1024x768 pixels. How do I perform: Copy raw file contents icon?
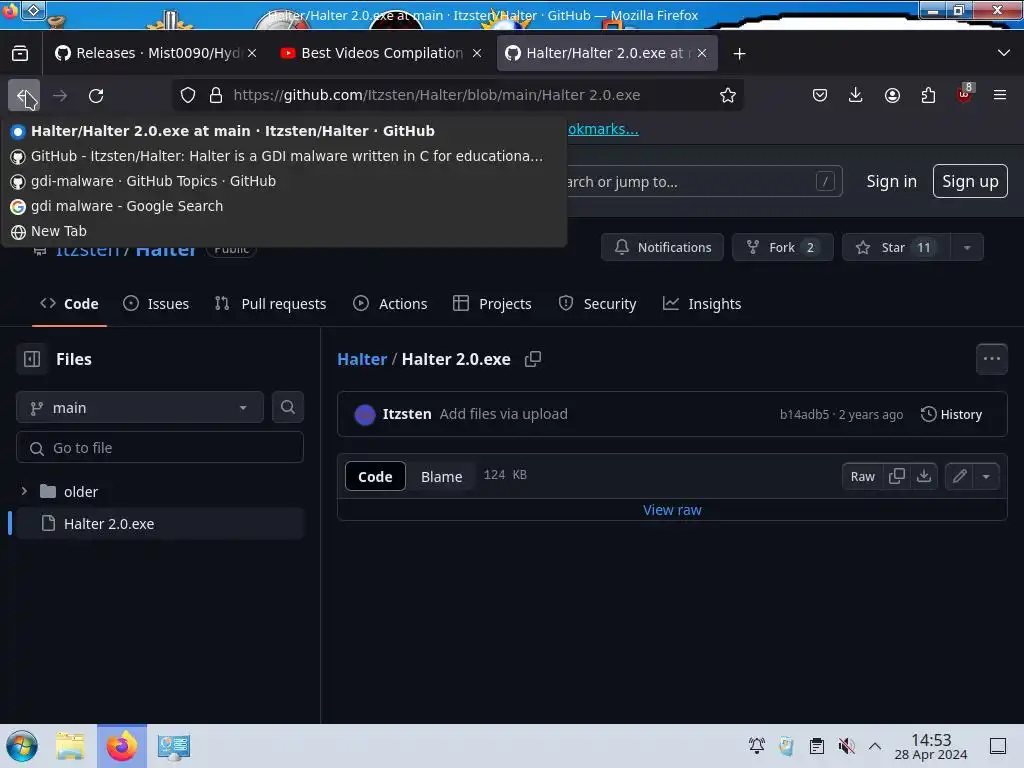(x=897, y=477)
